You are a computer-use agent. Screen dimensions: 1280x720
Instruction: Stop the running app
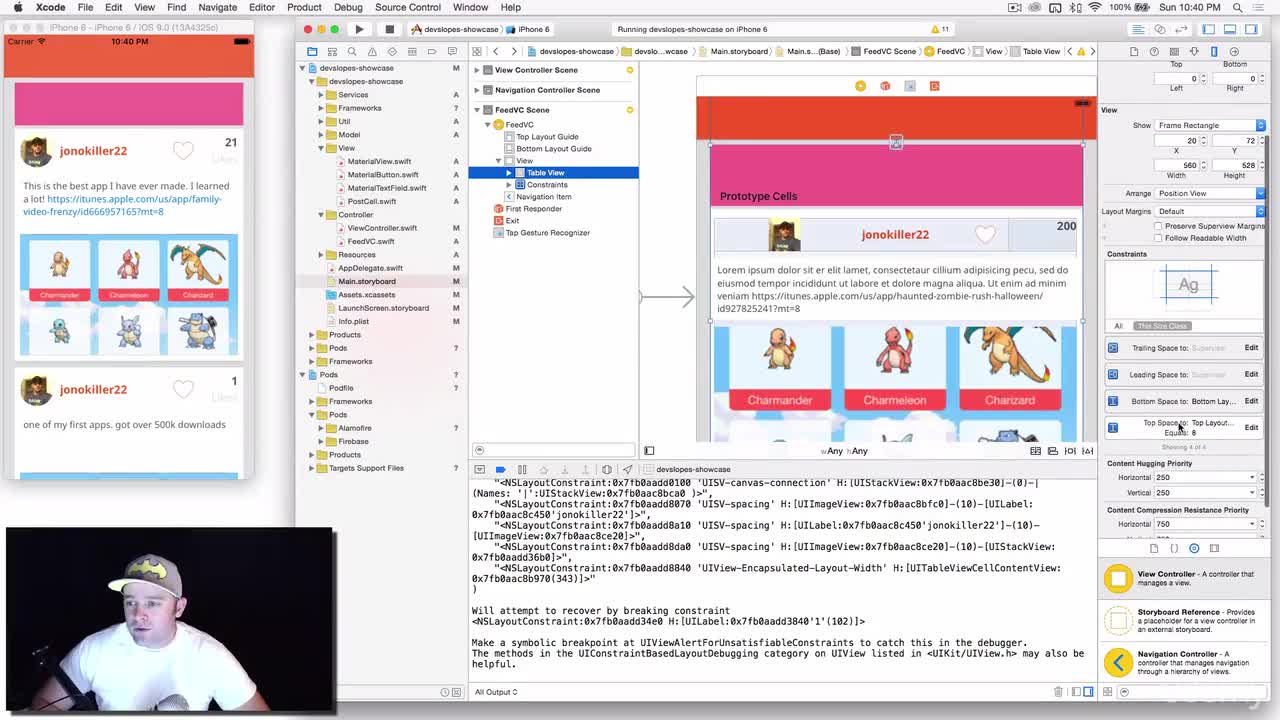click(389, 29)
